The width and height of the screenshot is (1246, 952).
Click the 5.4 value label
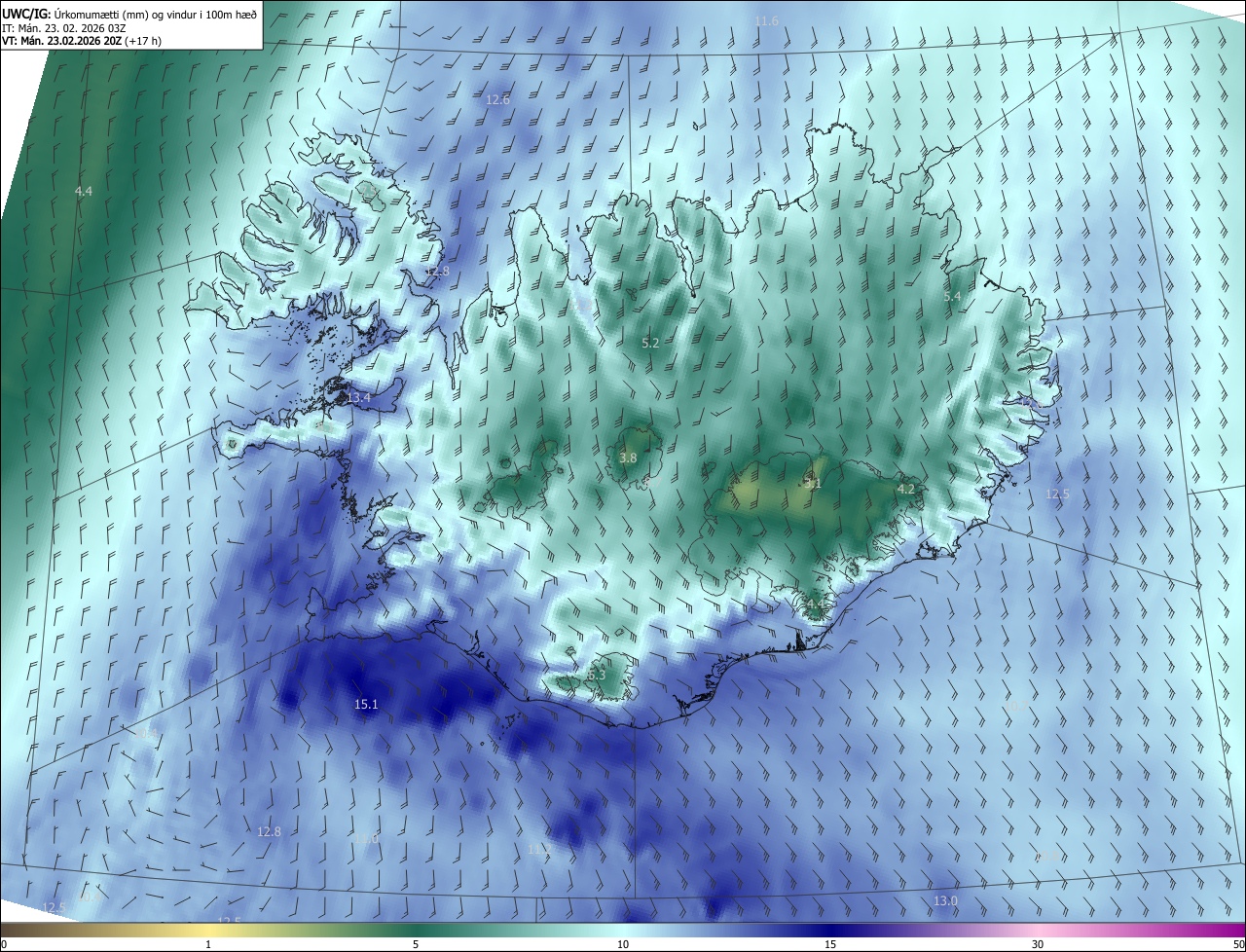pos(952,296)
